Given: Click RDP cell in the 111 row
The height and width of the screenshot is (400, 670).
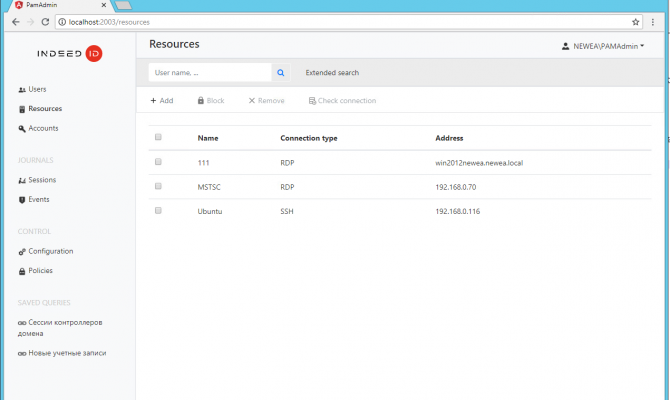Looking at the screenshot, I should (287, 163).
